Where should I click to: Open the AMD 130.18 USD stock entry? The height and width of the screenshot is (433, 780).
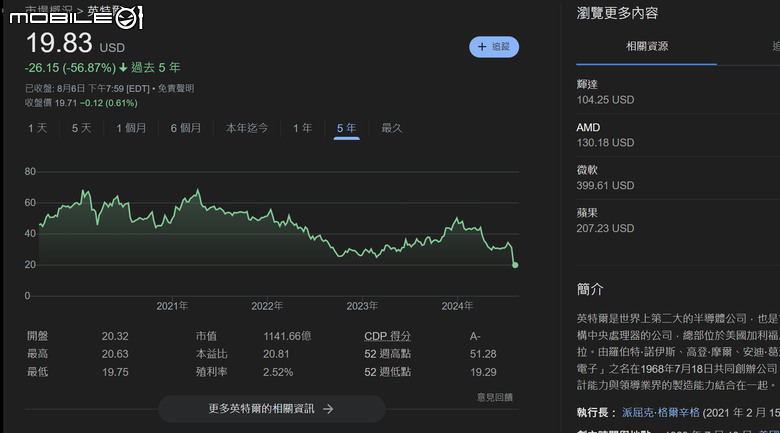click(678, 135)
